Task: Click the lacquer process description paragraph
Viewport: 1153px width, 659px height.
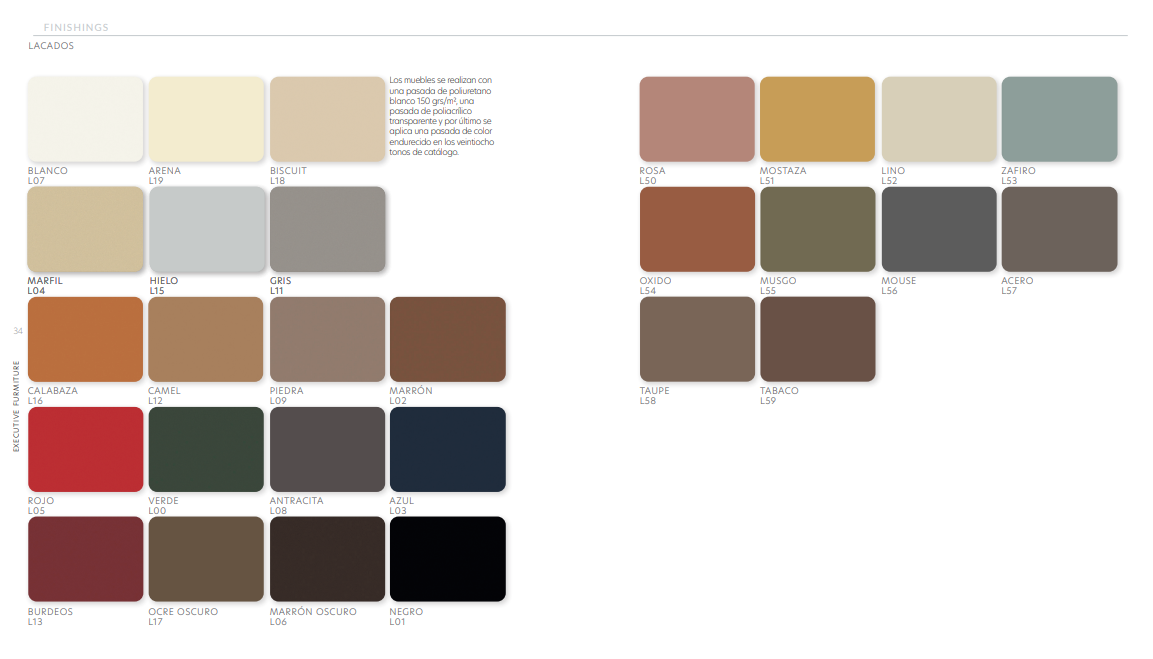Action: click(441, 116)
